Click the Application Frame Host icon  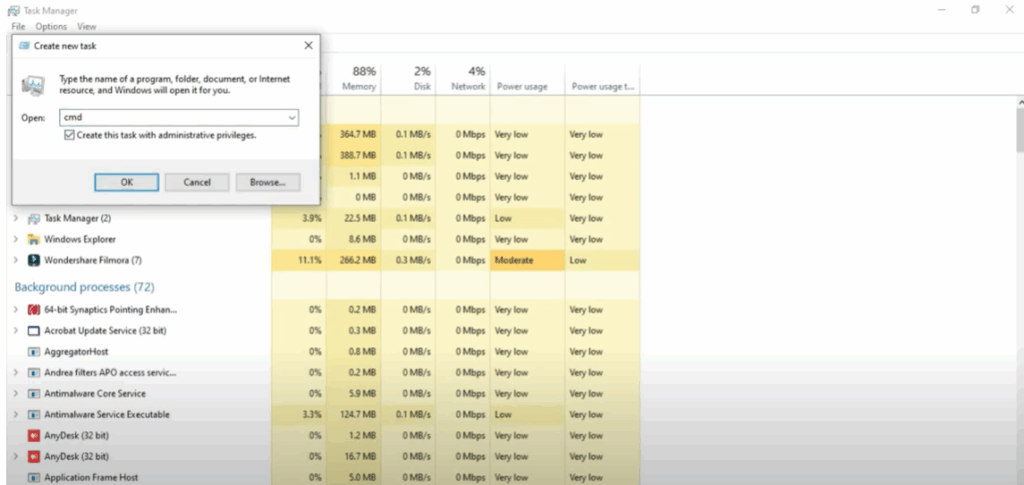pyautogui.click(x=34, y=477)
